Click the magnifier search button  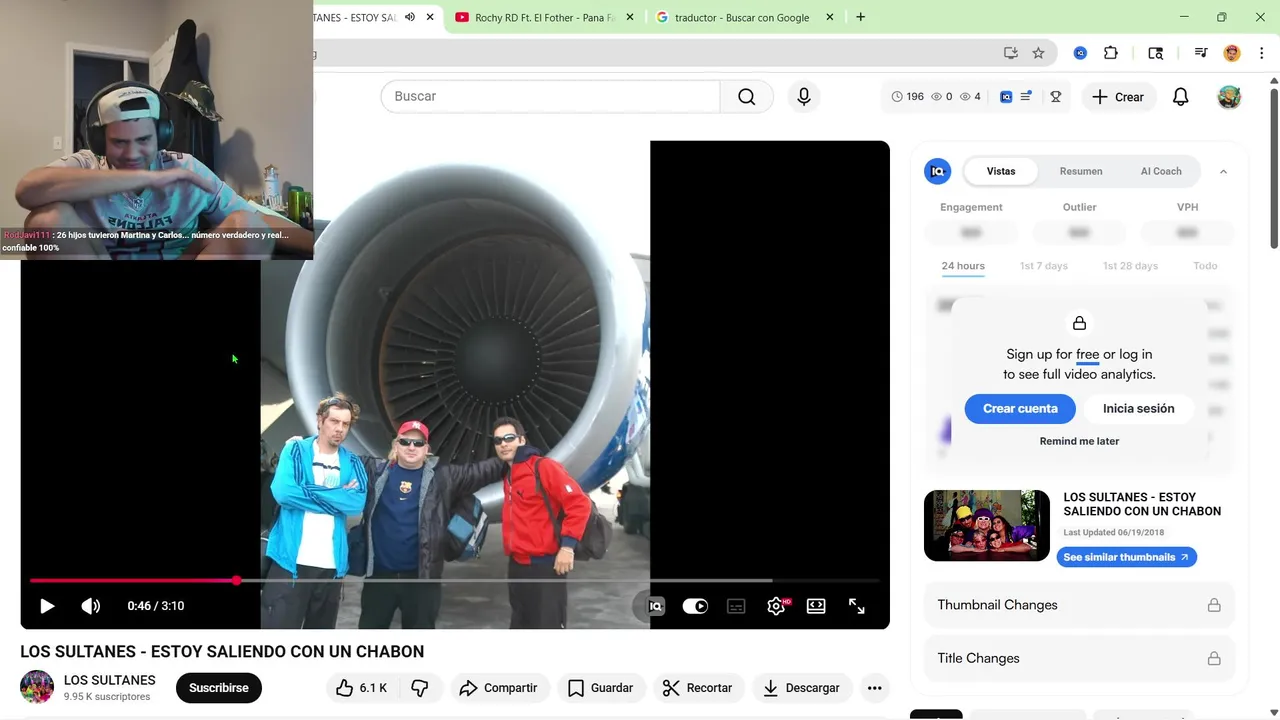click(747, 96)
